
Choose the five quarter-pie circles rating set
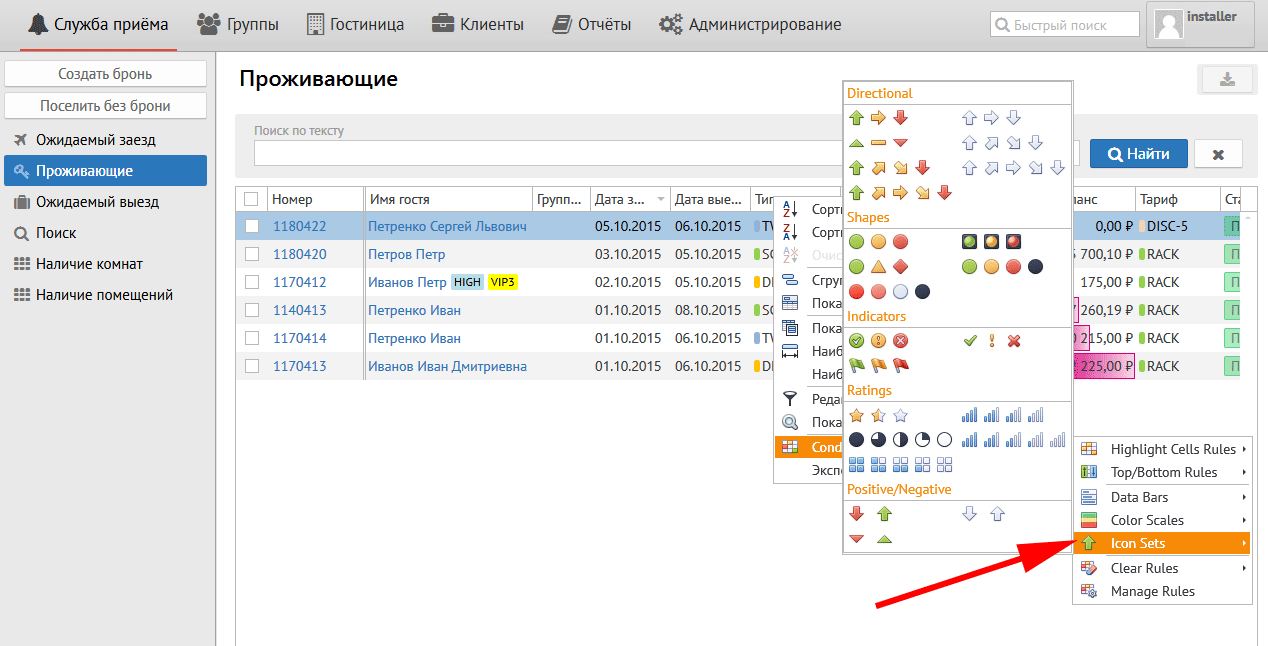pos(900,439)
